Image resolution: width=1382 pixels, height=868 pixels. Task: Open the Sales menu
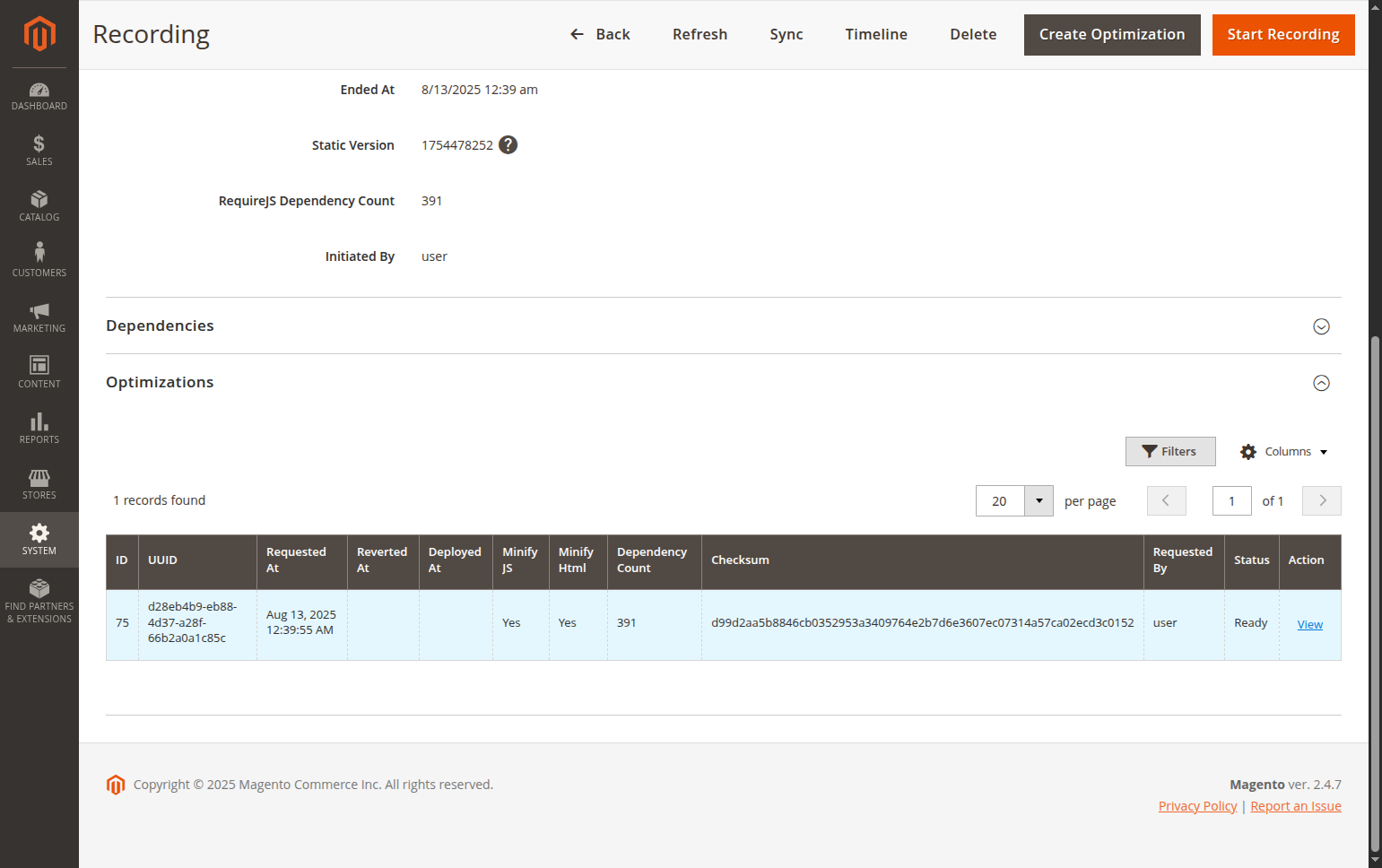click(x=39, y=151)
